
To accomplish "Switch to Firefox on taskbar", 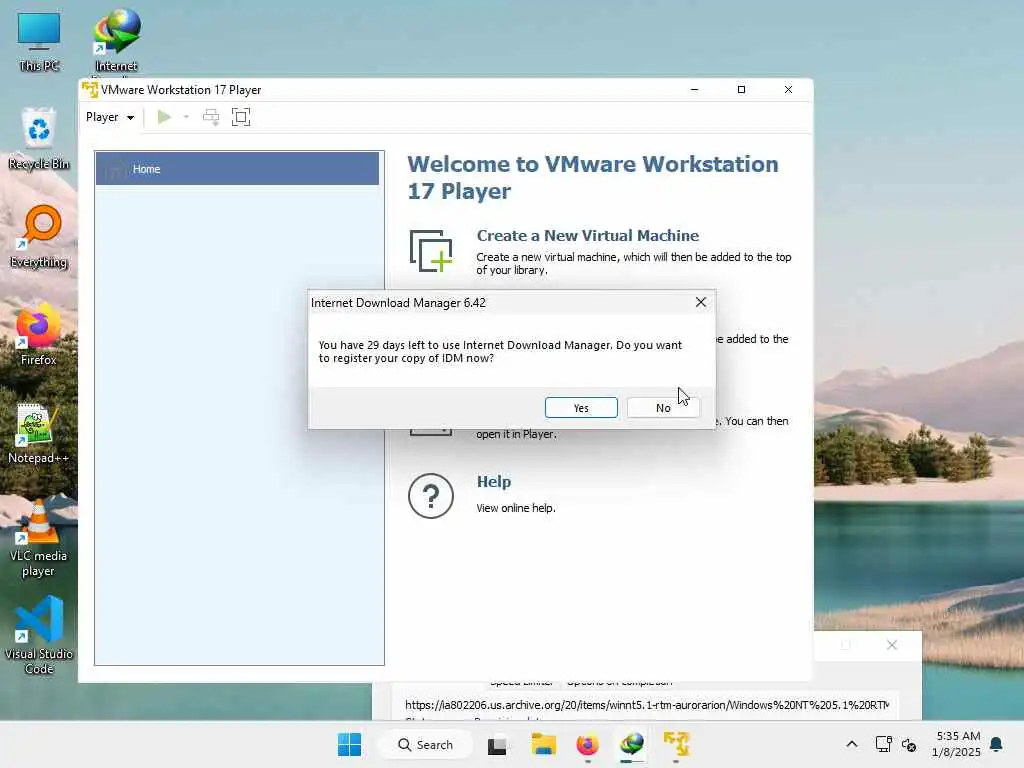I will click(x=587, y=744).
